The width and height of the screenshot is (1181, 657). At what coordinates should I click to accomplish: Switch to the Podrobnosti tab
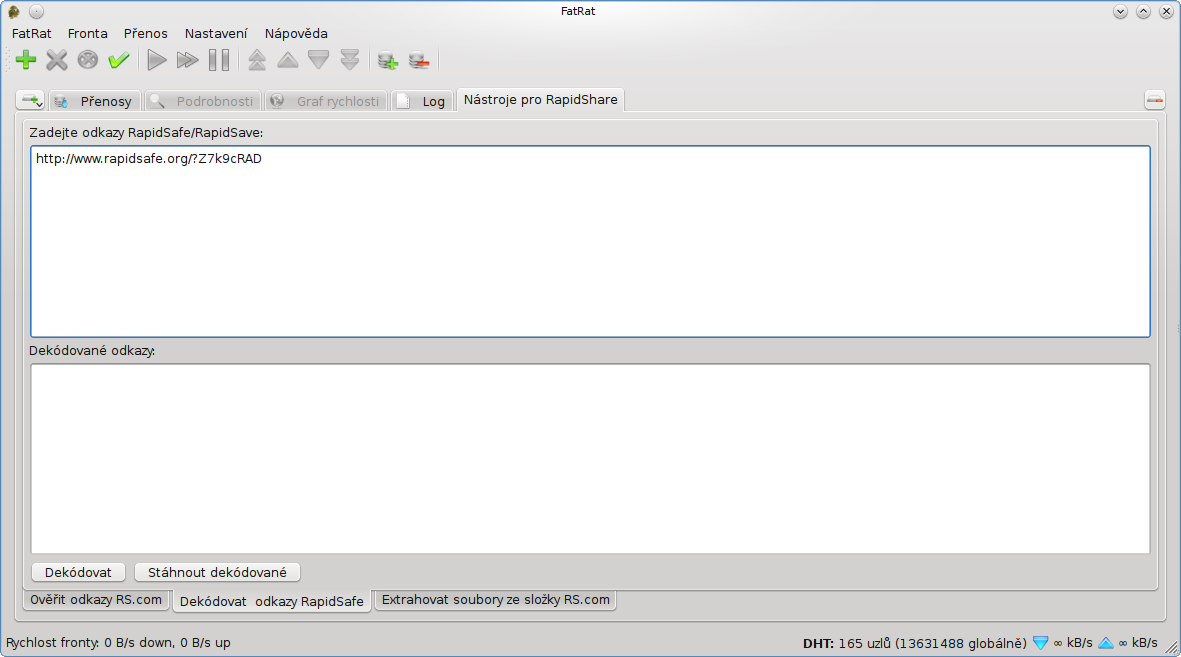click(x=203, y=101)
